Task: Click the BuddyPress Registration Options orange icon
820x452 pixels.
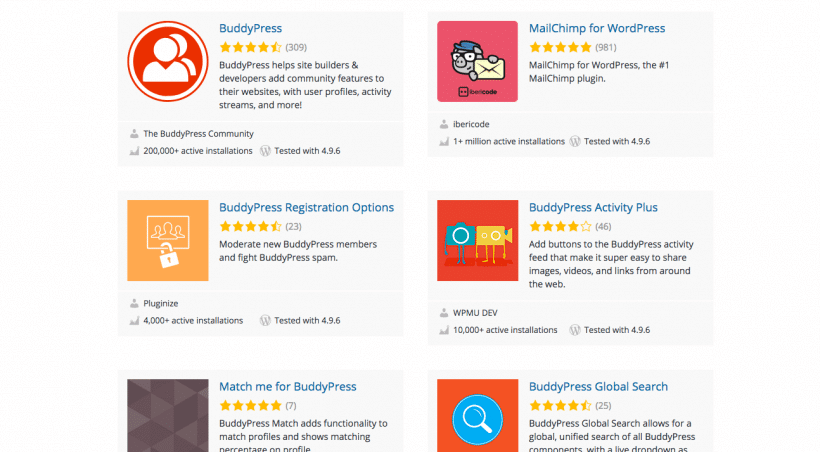Action: 168,240
